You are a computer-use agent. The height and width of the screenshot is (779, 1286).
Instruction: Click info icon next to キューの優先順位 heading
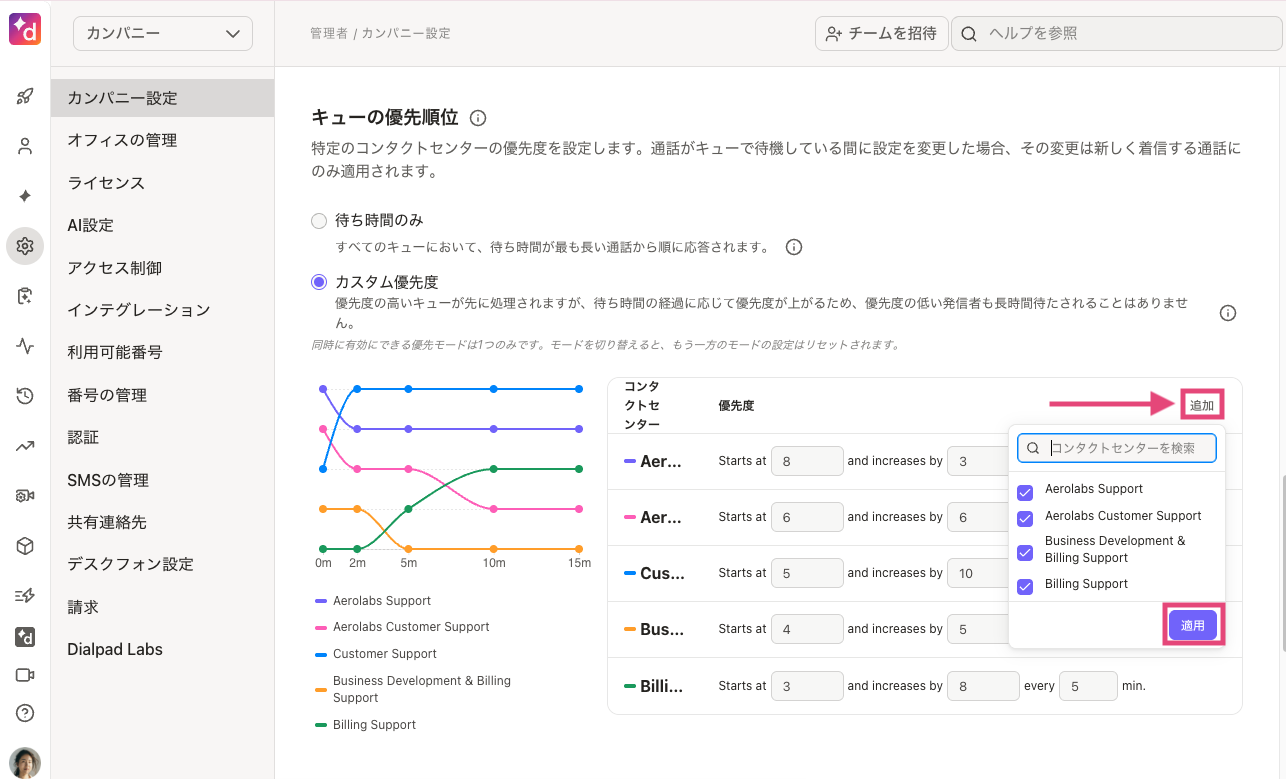(x=478, y=118)
